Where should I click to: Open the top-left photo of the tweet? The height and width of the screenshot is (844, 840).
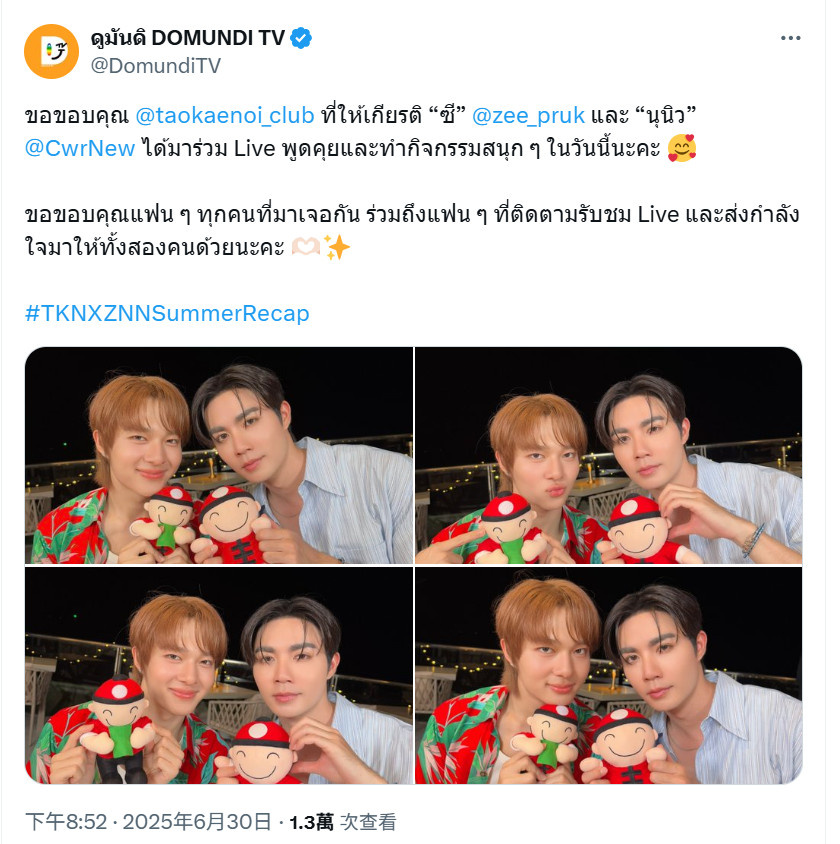tap(219, 455)
